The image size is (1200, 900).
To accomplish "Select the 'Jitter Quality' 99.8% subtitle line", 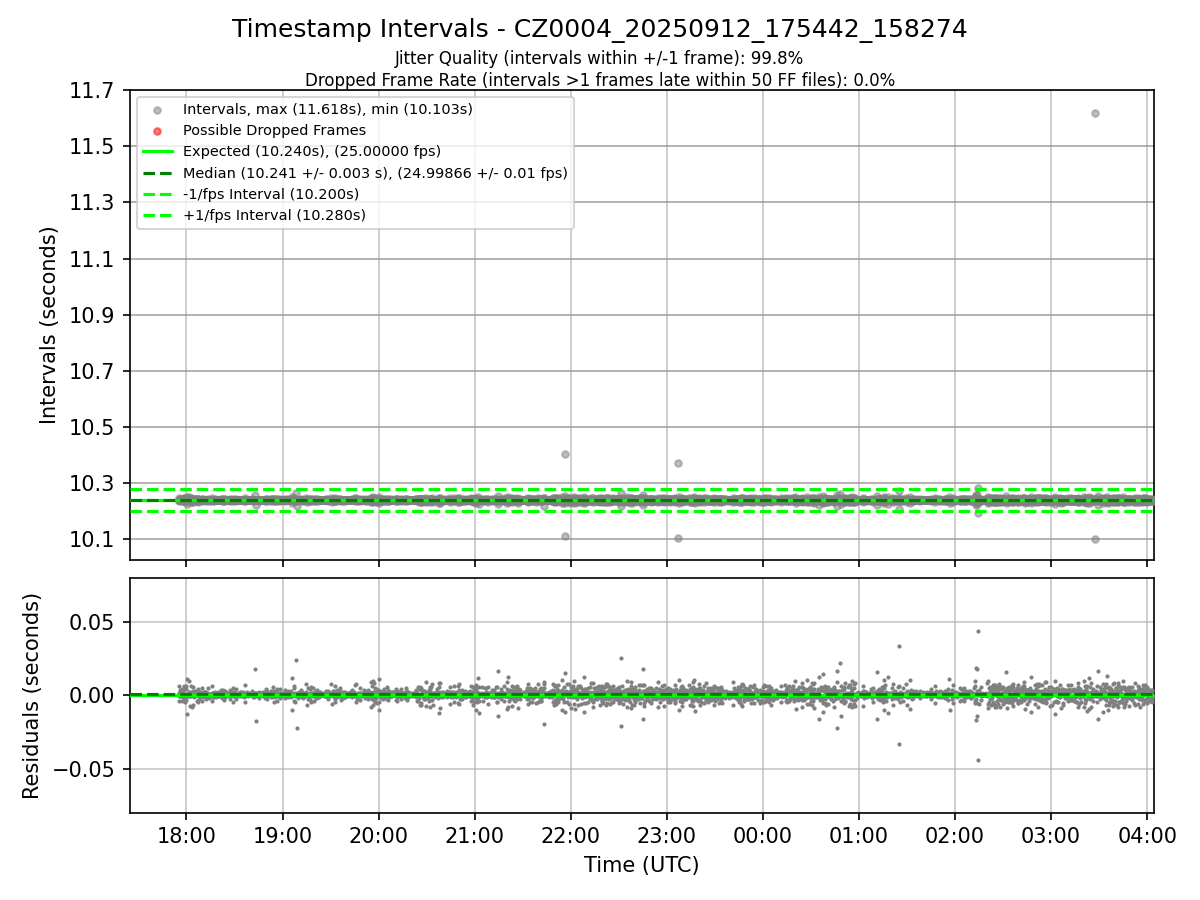I will point(599,58).
